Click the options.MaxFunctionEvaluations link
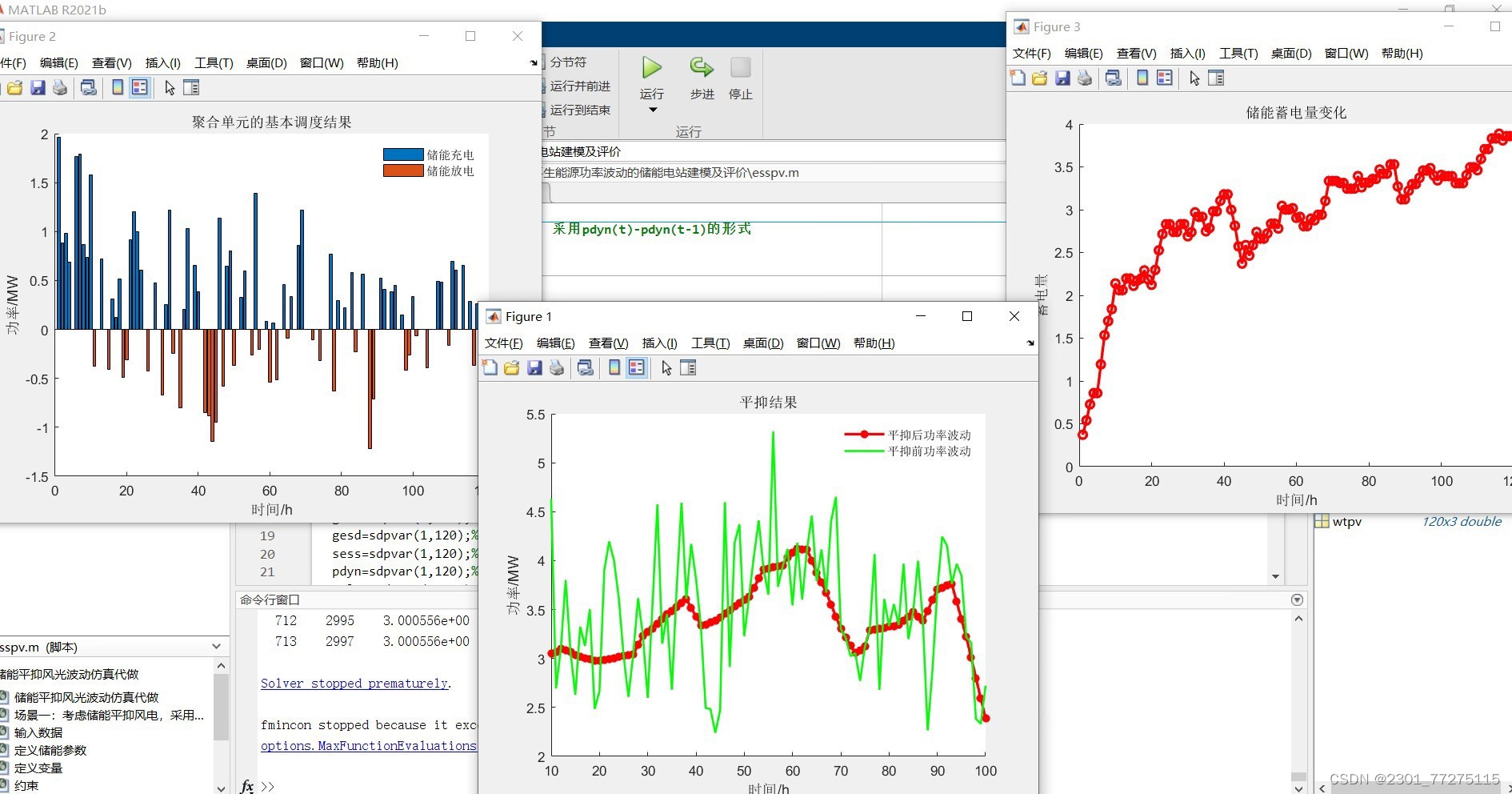The image size is (1512, 794). (368, 746)
